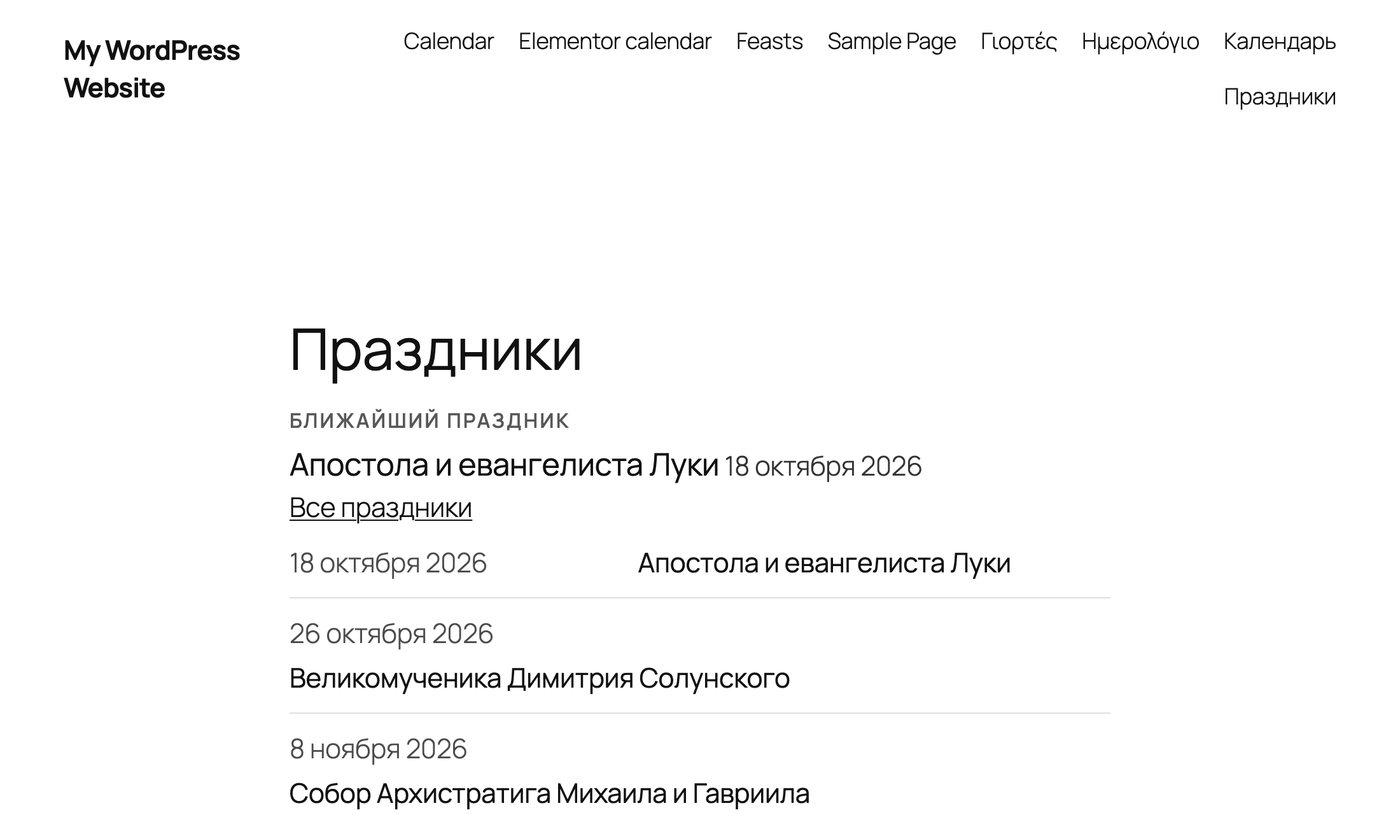
Task: Click the Праздники page heading
Action: [435, 350]
